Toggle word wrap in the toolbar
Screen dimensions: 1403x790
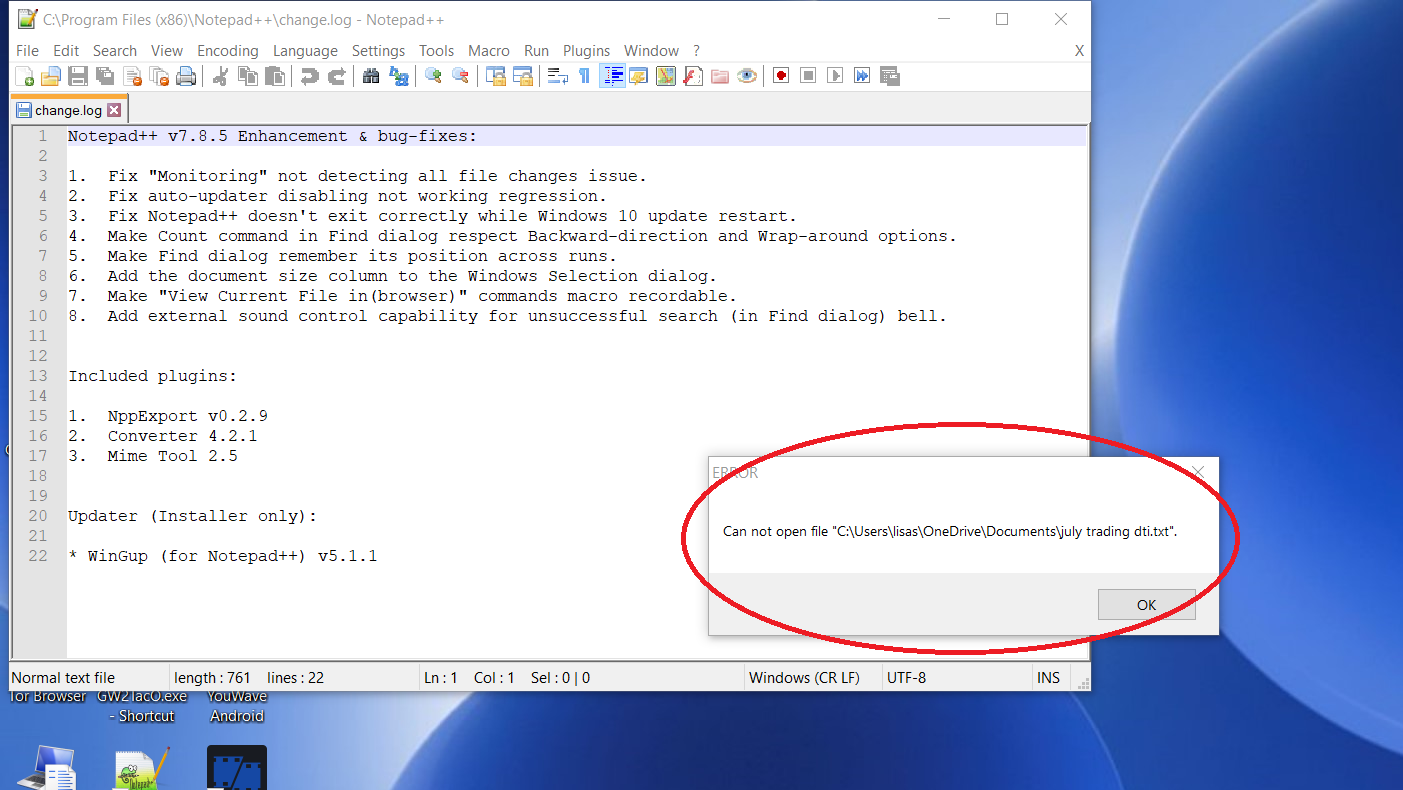click(x=558, y=76)
